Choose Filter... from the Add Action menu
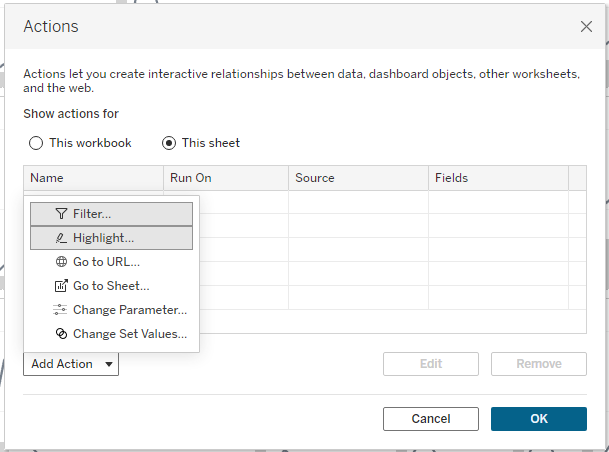The image size is (609, 452). tap(111, 214)
